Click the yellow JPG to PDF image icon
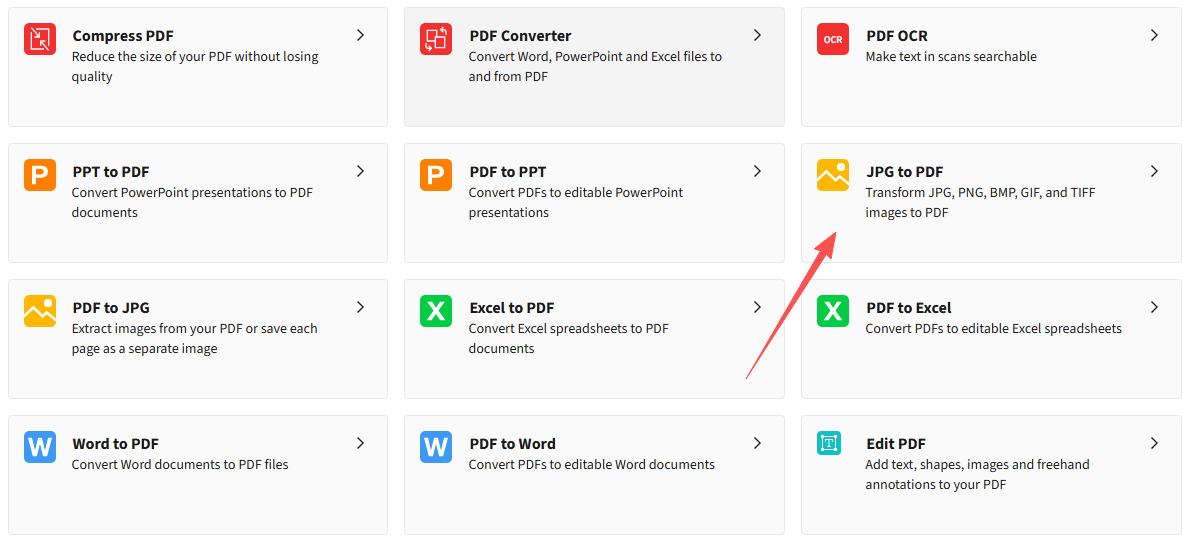The image size is (1188, 544). coord(833,175)
